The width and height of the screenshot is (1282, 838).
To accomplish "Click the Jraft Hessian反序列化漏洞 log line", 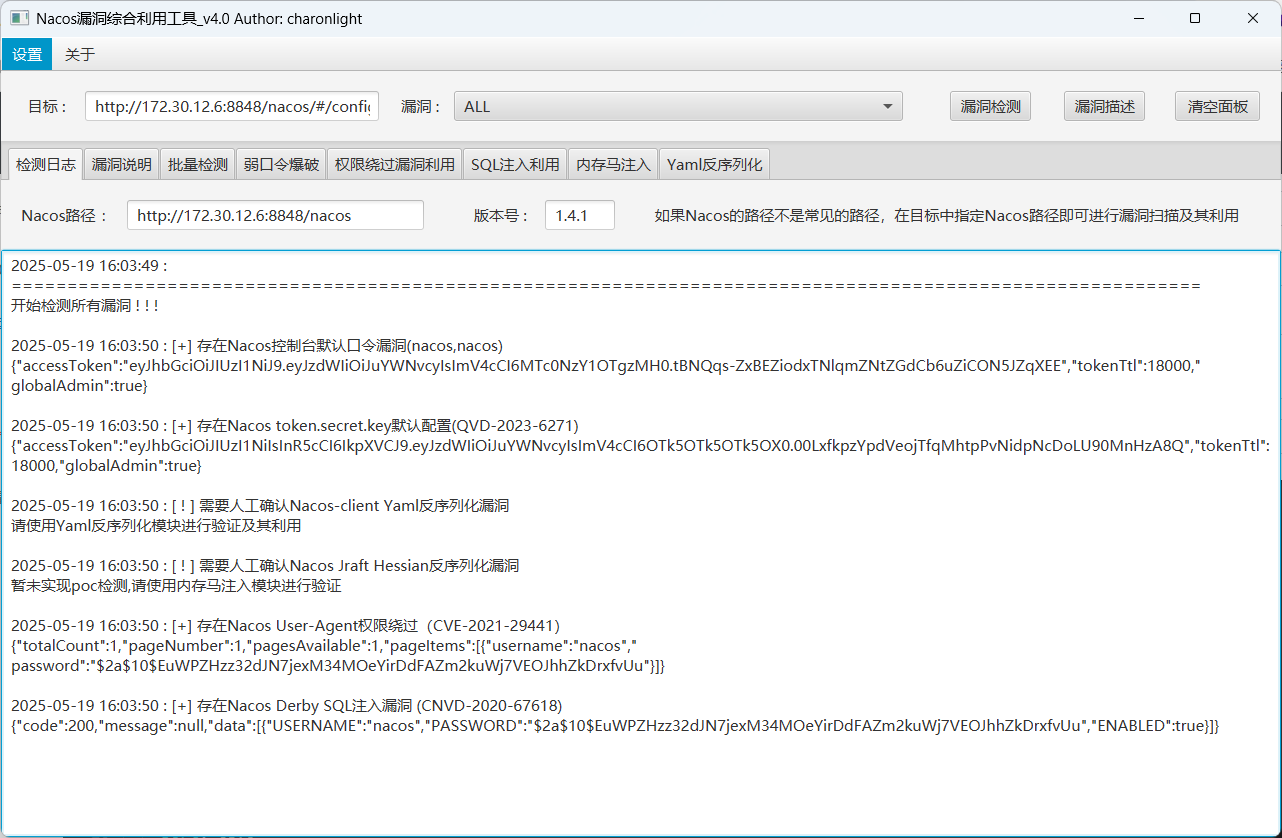I will click(265, 565).
